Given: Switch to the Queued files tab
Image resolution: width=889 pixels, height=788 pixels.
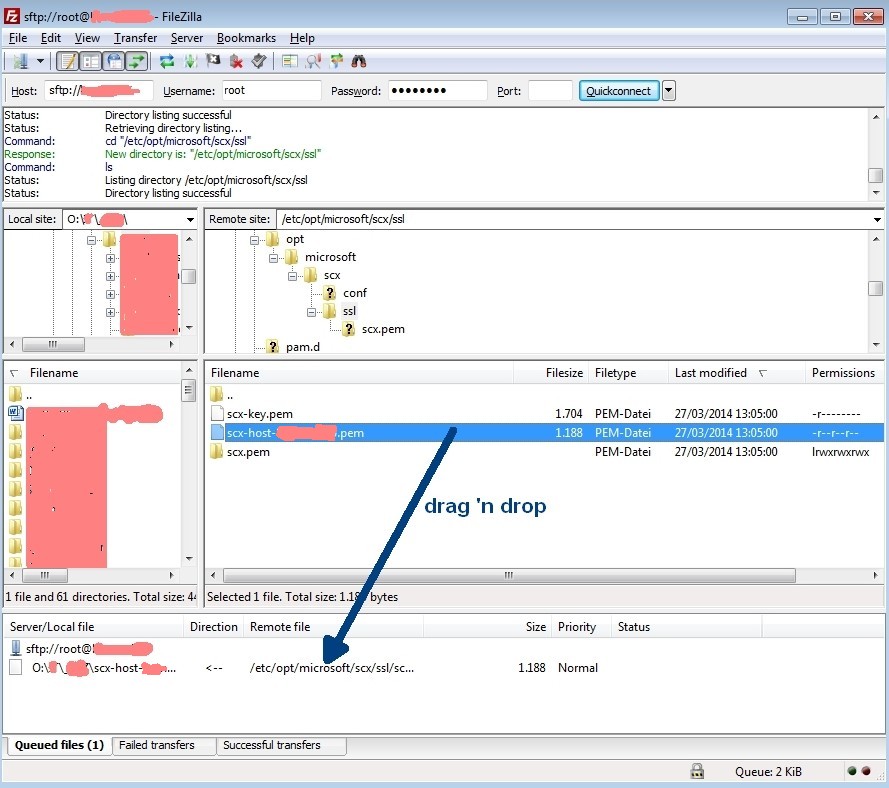Looking at the screenshot, I should pyautogui.click(x=59, y=745).
